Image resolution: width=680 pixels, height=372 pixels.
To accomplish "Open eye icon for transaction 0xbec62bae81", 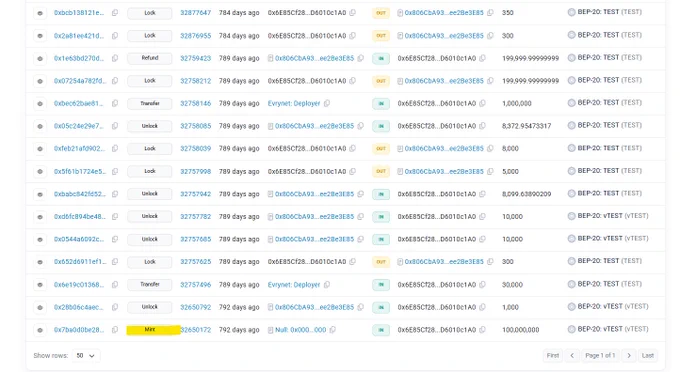I will click(40, 104).
